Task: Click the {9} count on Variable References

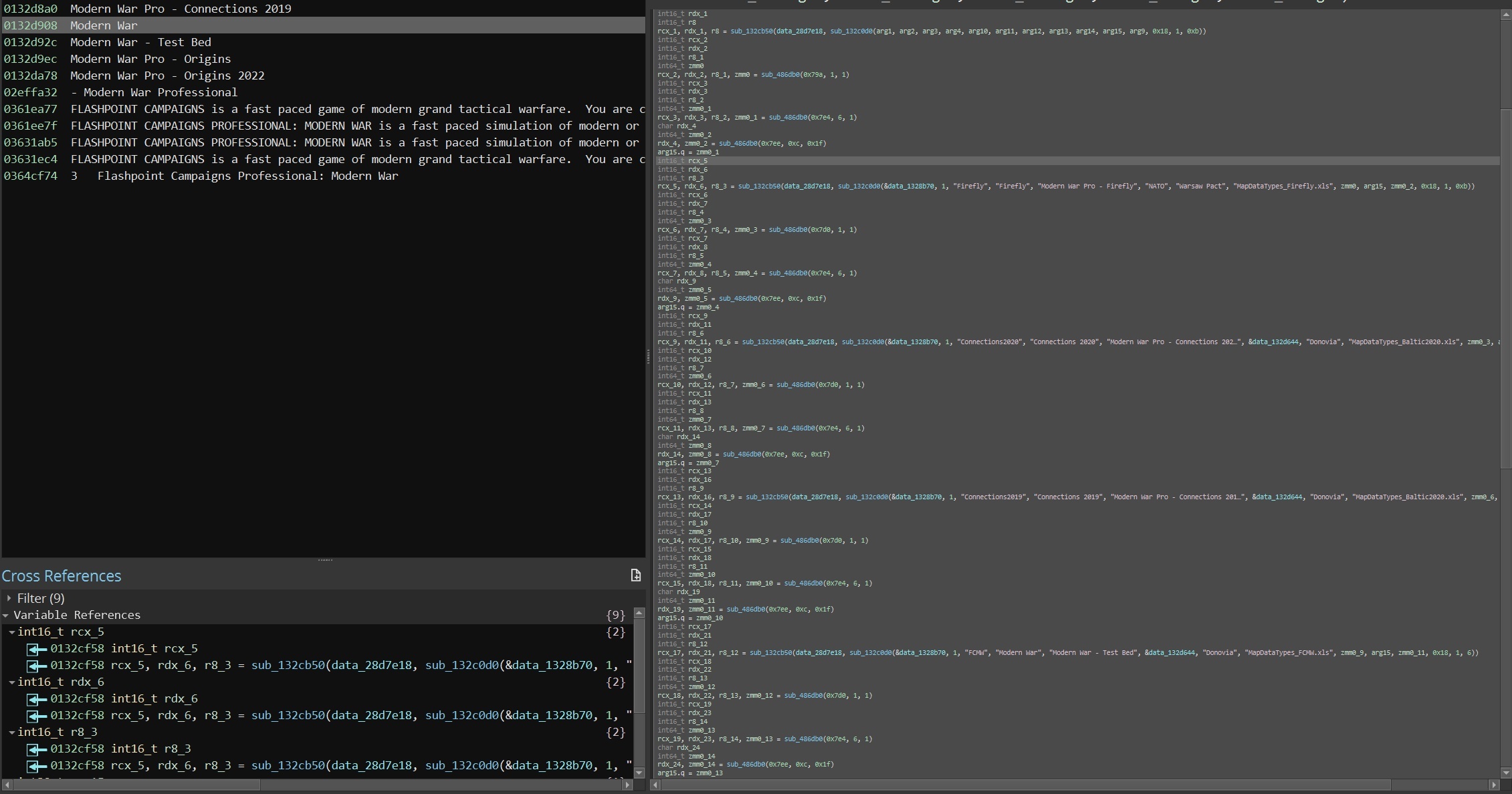Action: click(615, 615)
